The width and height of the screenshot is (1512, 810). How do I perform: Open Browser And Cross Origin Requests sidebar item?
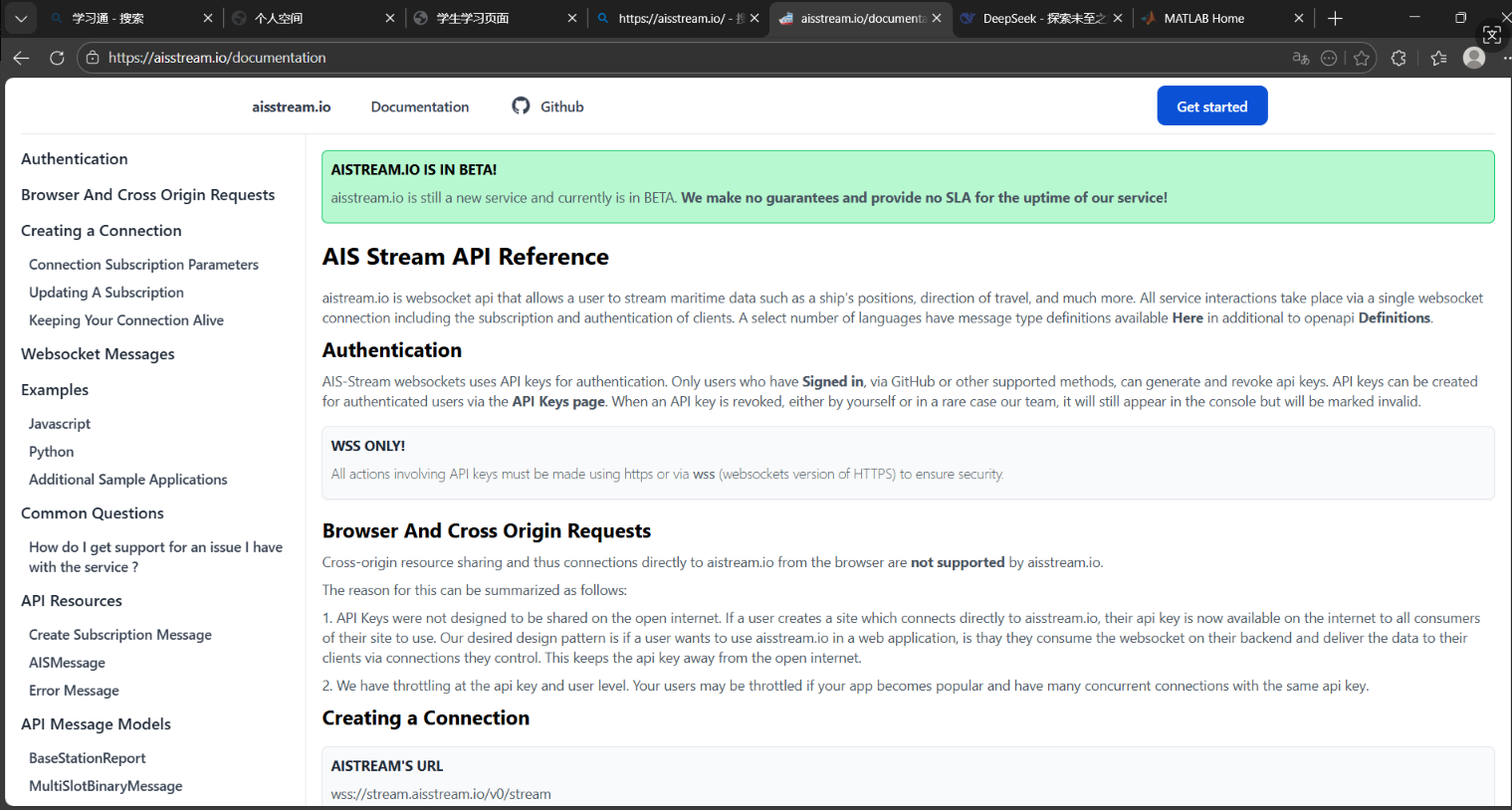tap(147, 195)
